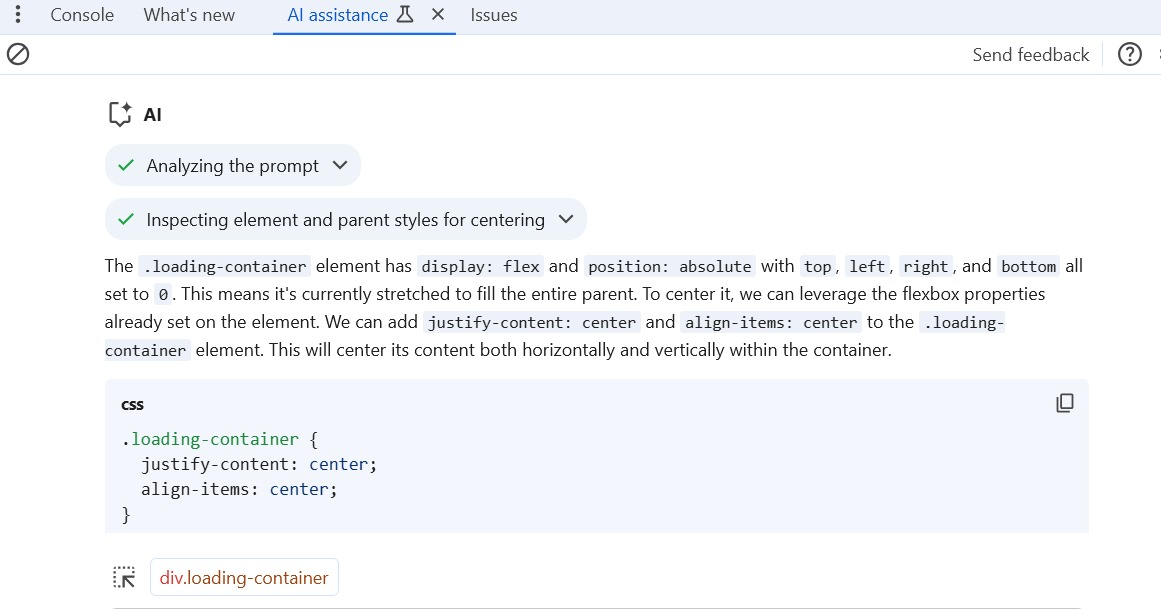
Task: Expand Inspecting element and parent styles step
Action: 346,219
